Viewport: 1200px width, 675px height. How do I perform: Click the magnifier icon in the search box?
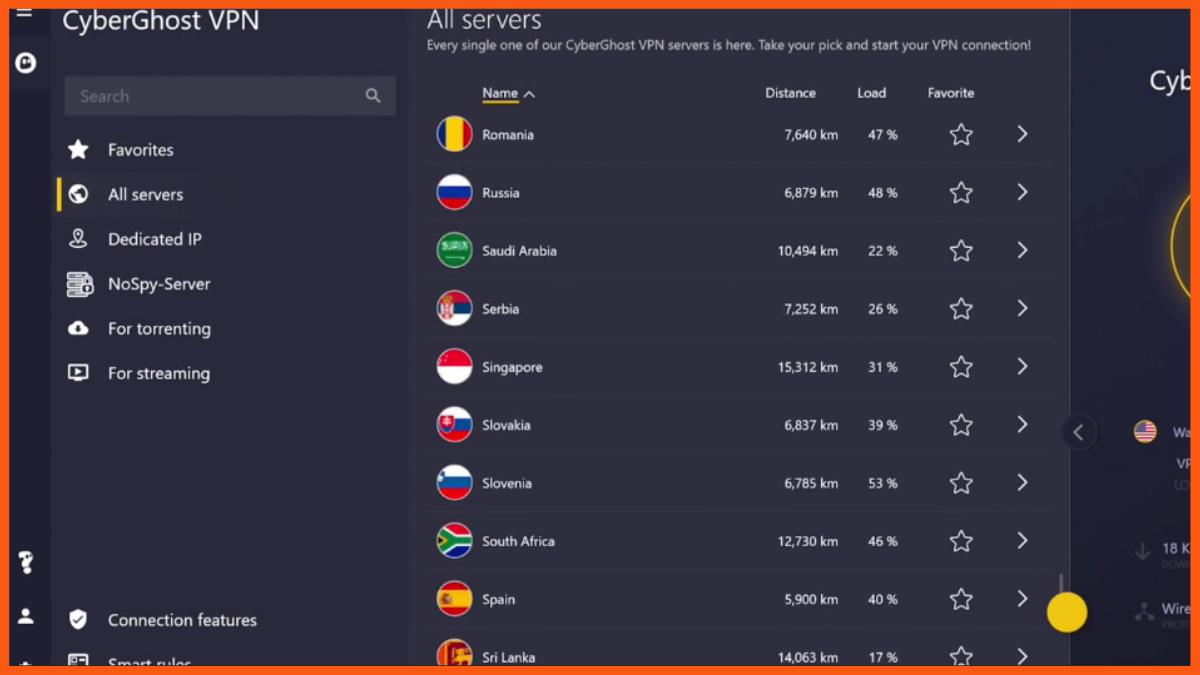click(x=373, y=96)
